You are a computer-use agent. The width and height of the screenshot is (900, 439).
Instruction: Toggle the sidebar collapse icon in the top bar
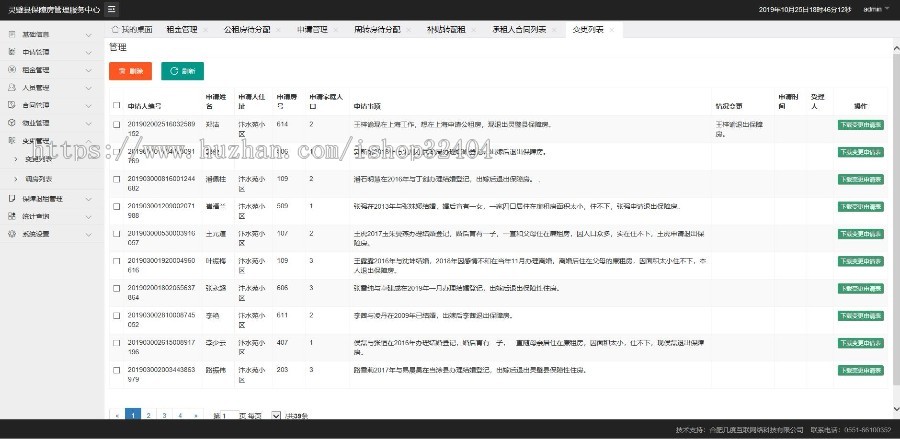[x=112, y=9]
